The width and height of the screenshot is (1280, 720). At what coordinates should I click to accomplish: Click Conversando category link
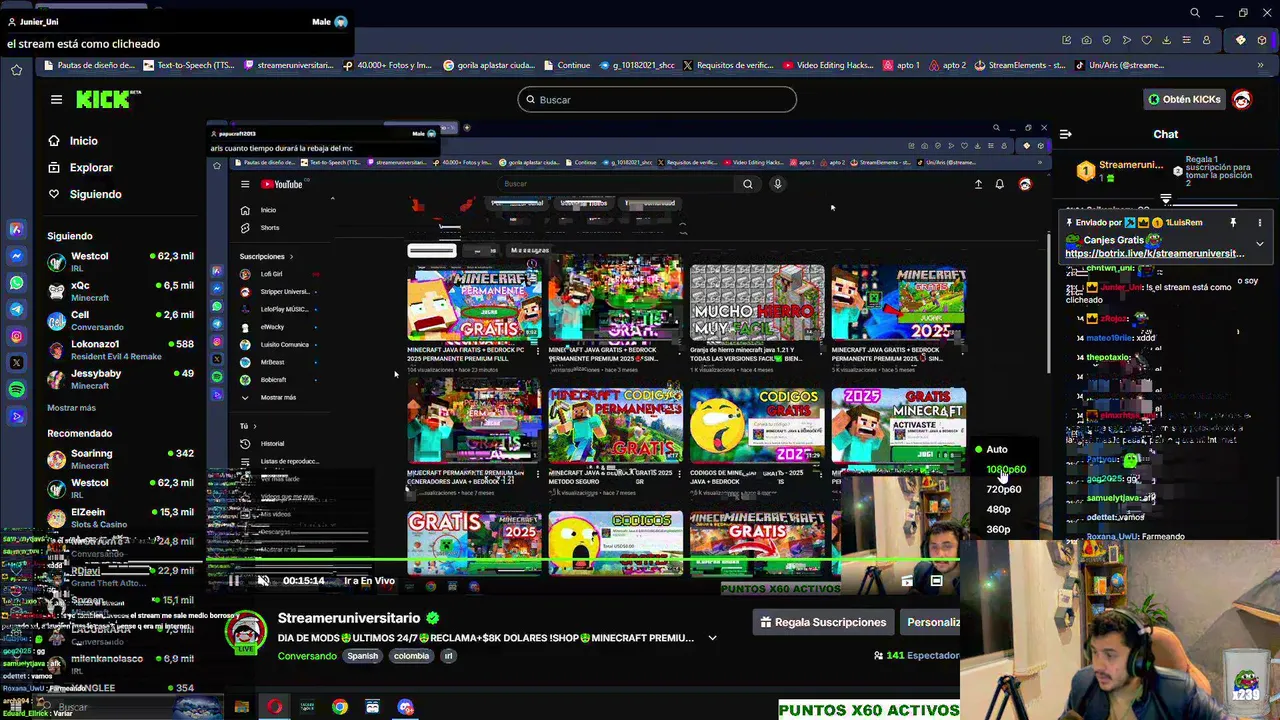point(307,656)
